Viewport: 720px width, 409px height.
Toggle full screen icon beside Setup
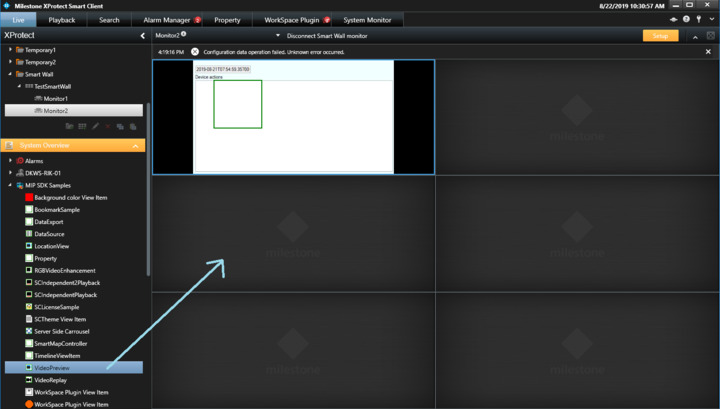click(x=710, y=36)
